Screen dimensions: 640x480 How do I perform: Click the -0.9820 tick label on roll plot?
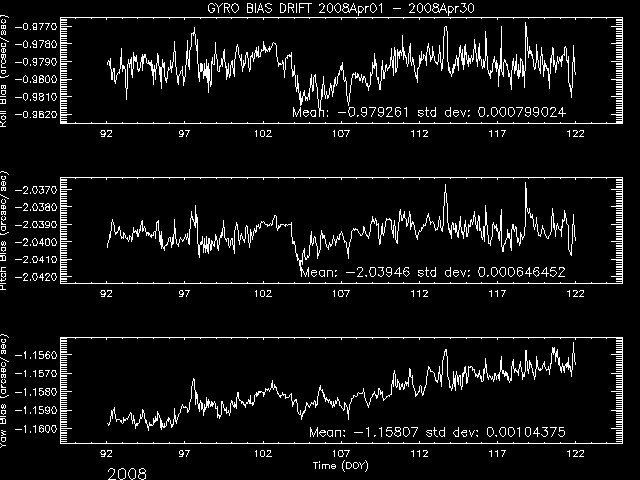coord(36,114)
